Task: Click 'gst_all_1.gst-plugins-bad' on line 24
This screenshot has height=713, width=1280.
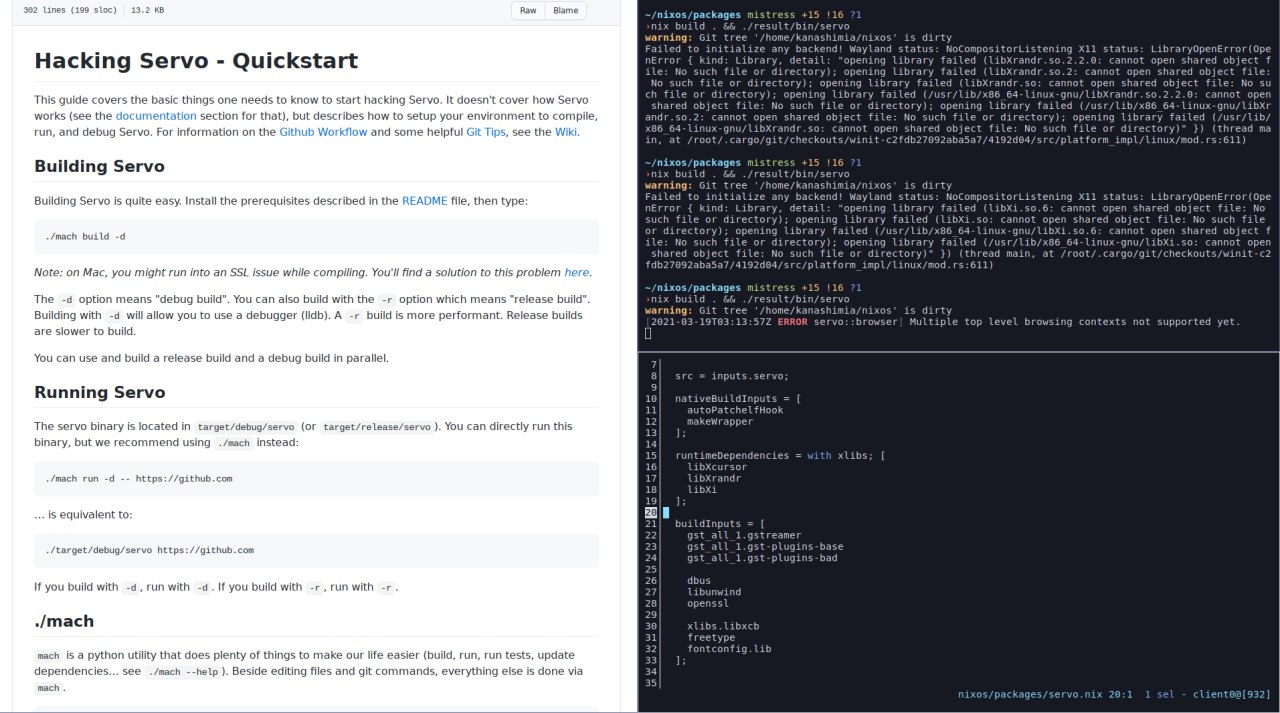Action: [x=762, y=558]
